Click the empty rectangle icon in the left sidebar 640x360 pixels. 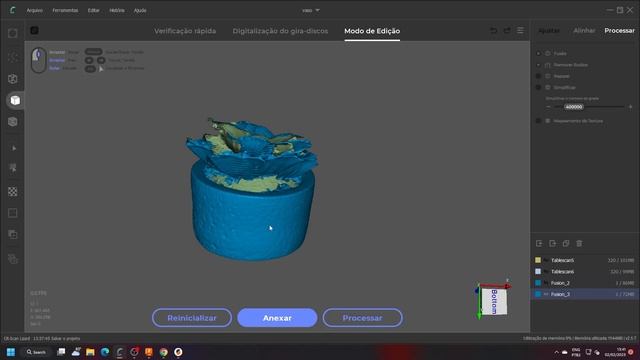13,213
